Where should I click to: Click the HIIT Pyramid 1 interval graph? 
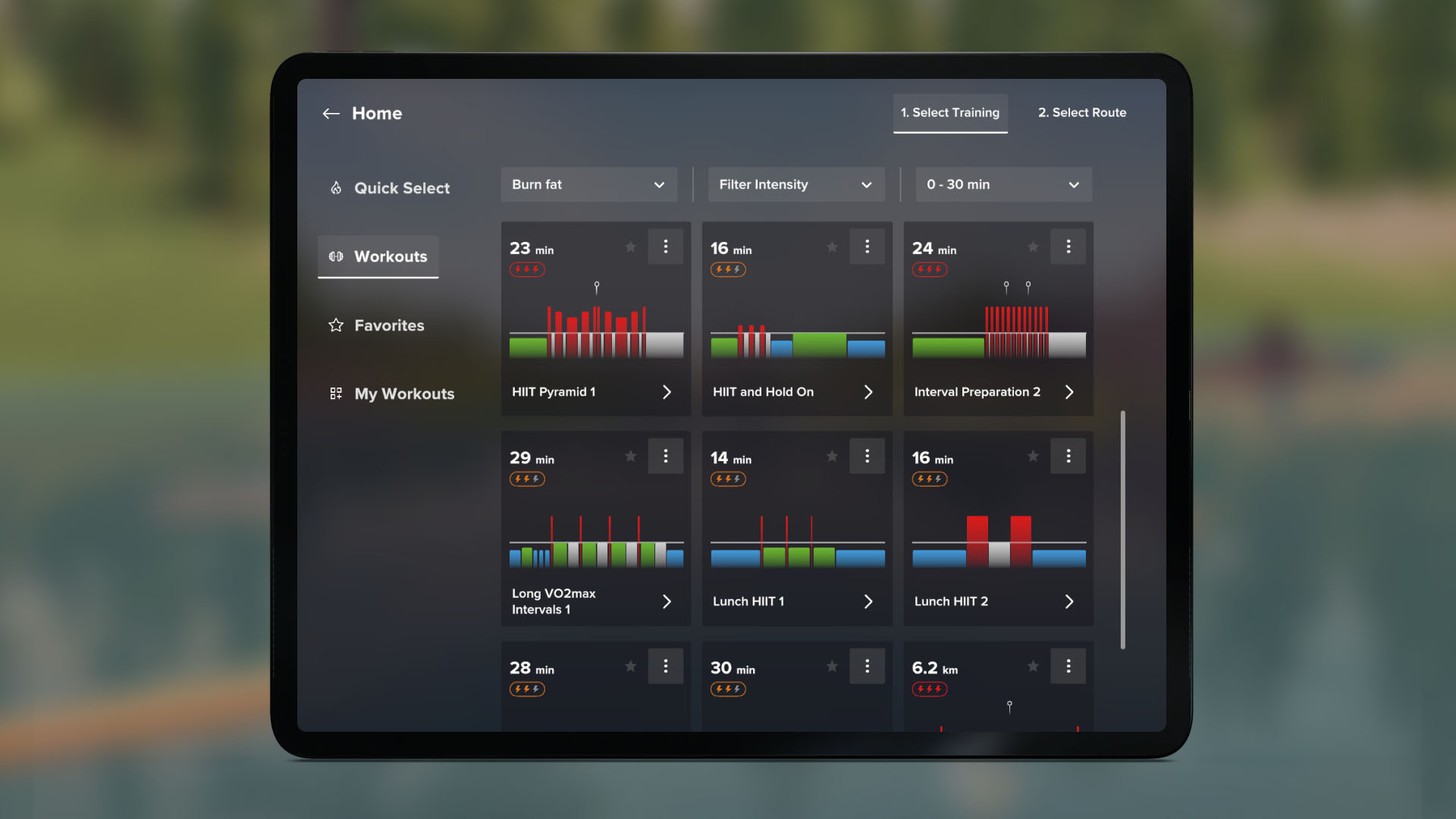(x=596, y=321)
